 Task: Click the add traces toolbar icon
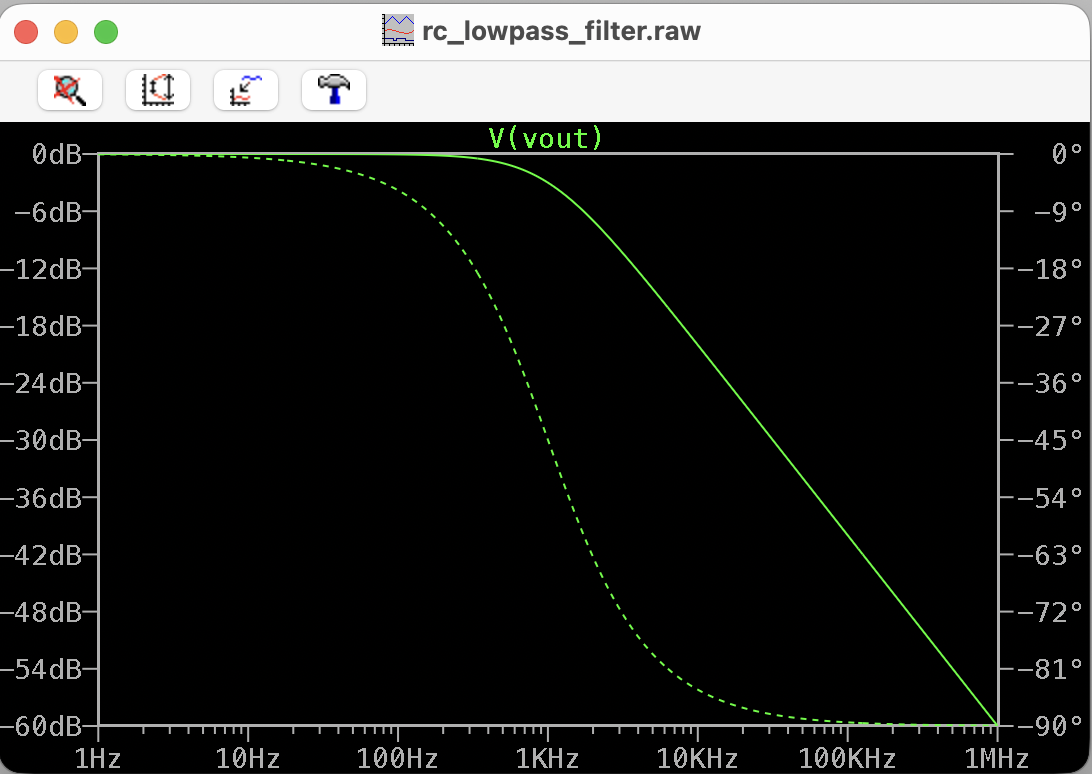[x=246, y=90]
